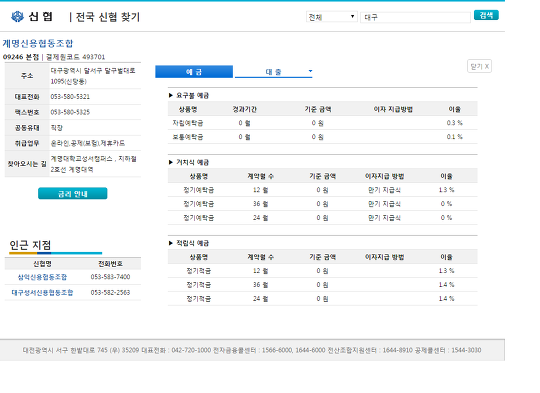Click the 0.1 % interest rate value
The image size is (540, 393).
click(454, 137)
